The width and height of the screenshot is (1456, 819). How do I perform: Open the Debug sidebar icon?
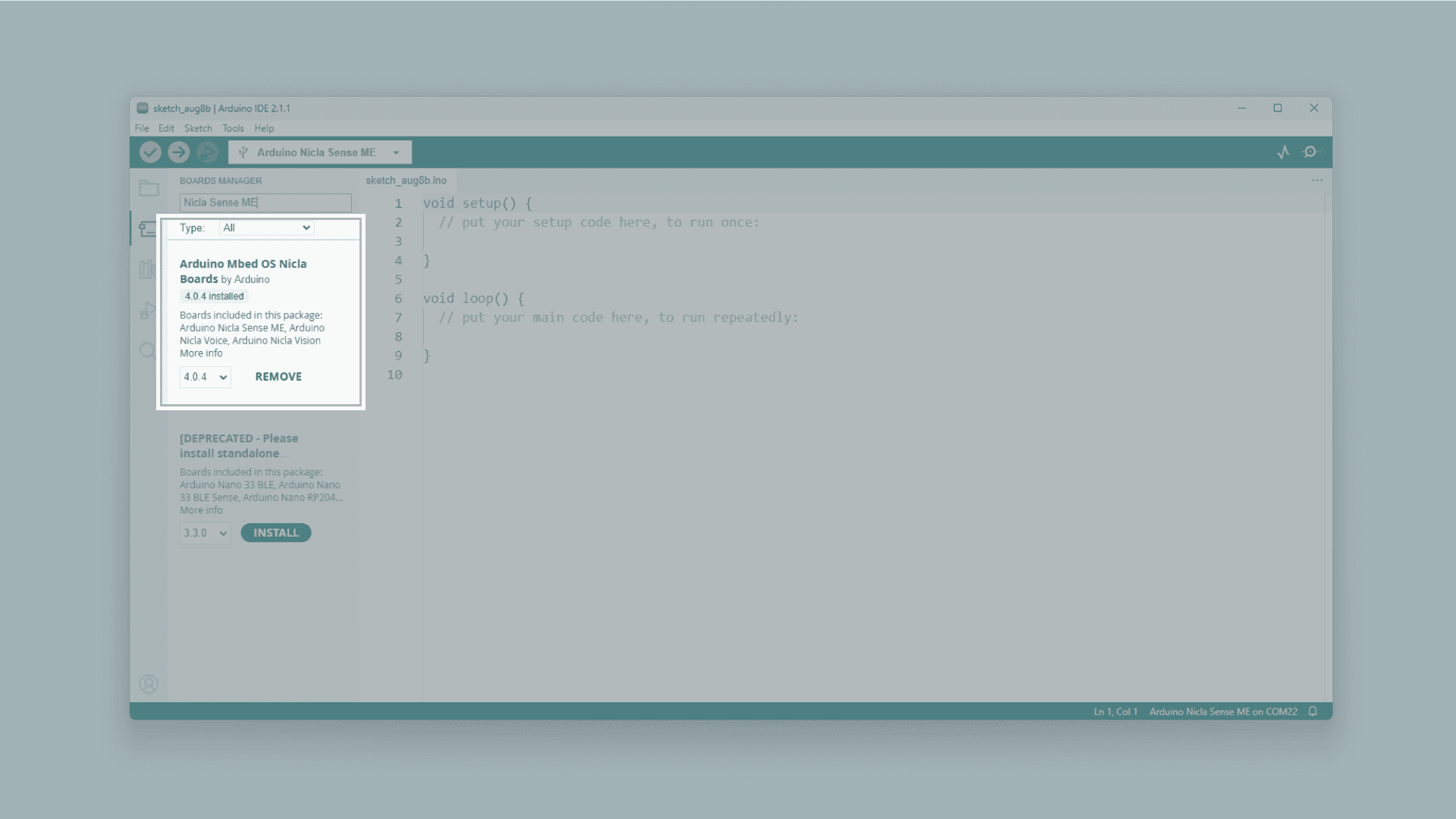(148, 310)
